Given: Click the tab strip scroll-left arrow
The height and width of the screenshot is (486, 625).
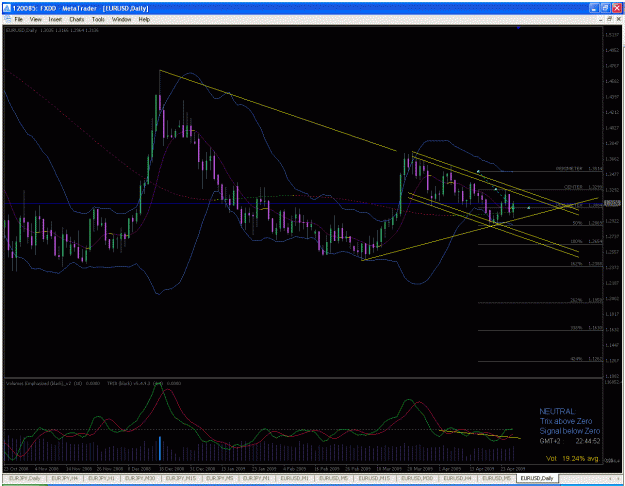Looking at the screenshot, I should [610, 478].
